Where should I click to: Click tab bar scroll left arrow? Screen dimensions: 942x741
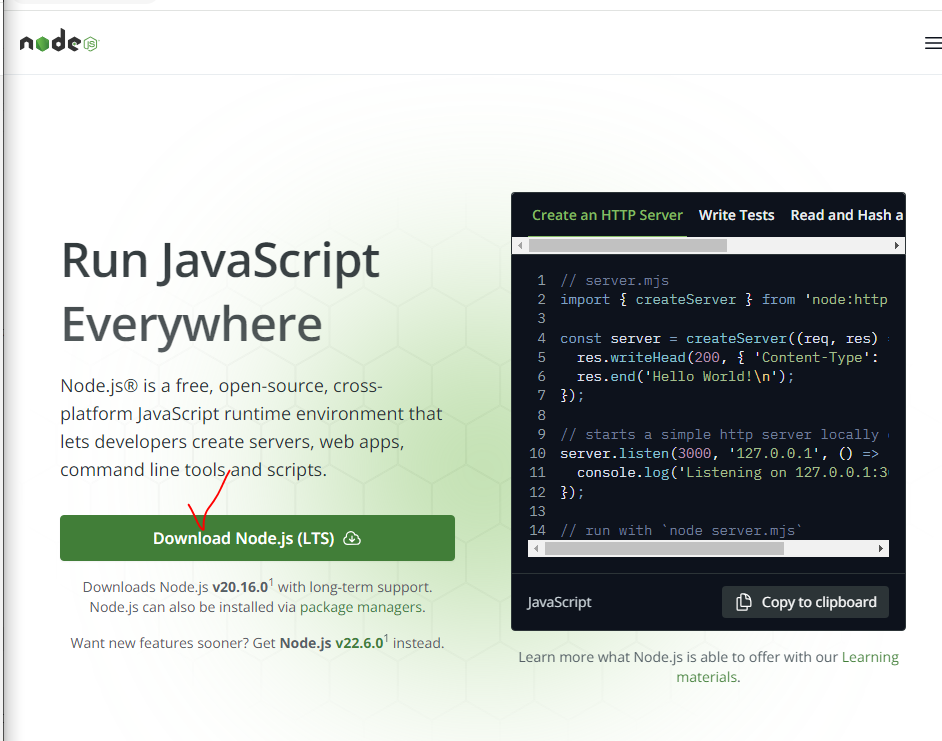[520, 245]
